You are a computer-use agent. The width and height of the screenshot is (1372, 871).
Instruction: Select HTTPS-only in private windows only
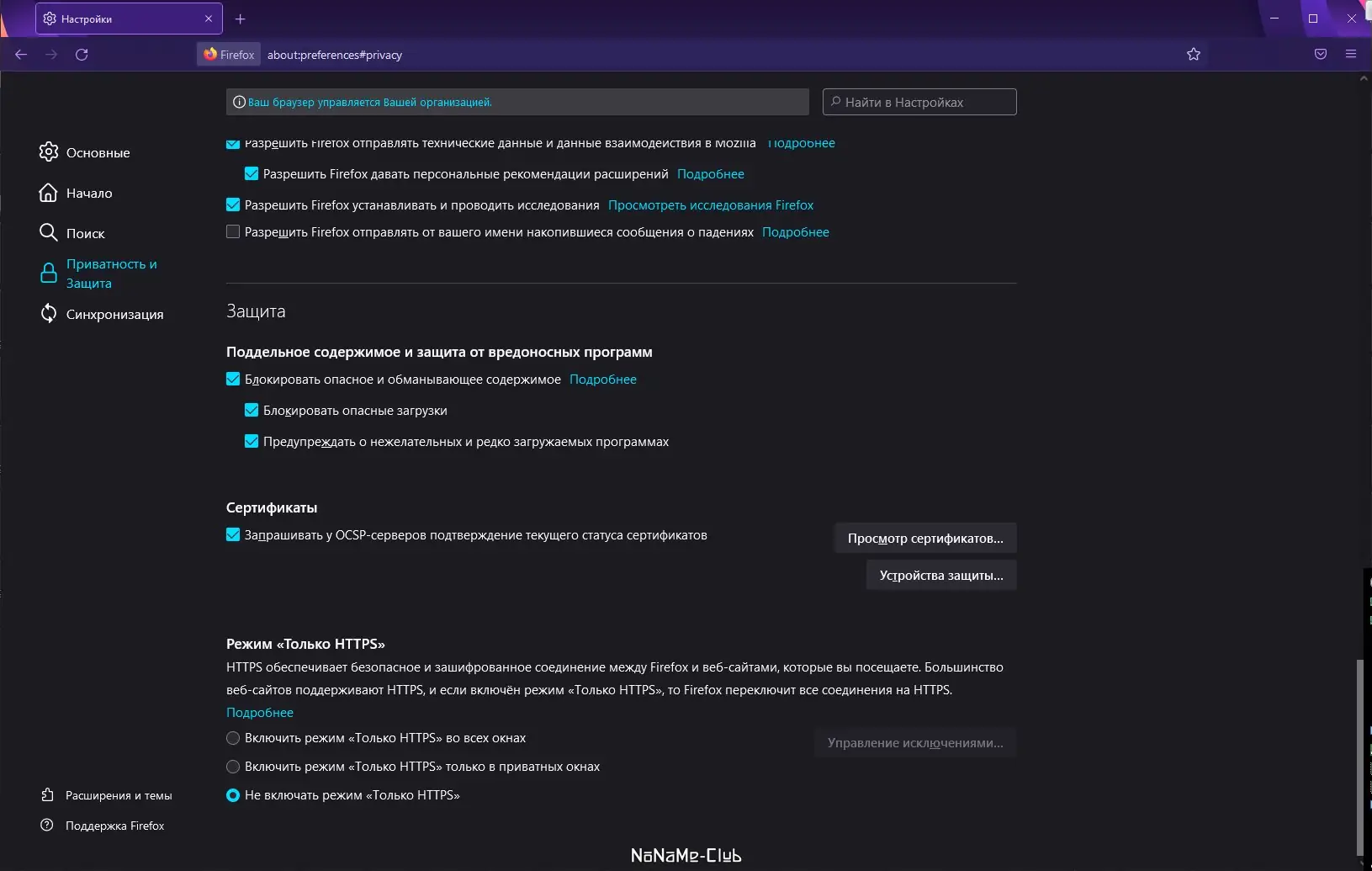point(233,767)
